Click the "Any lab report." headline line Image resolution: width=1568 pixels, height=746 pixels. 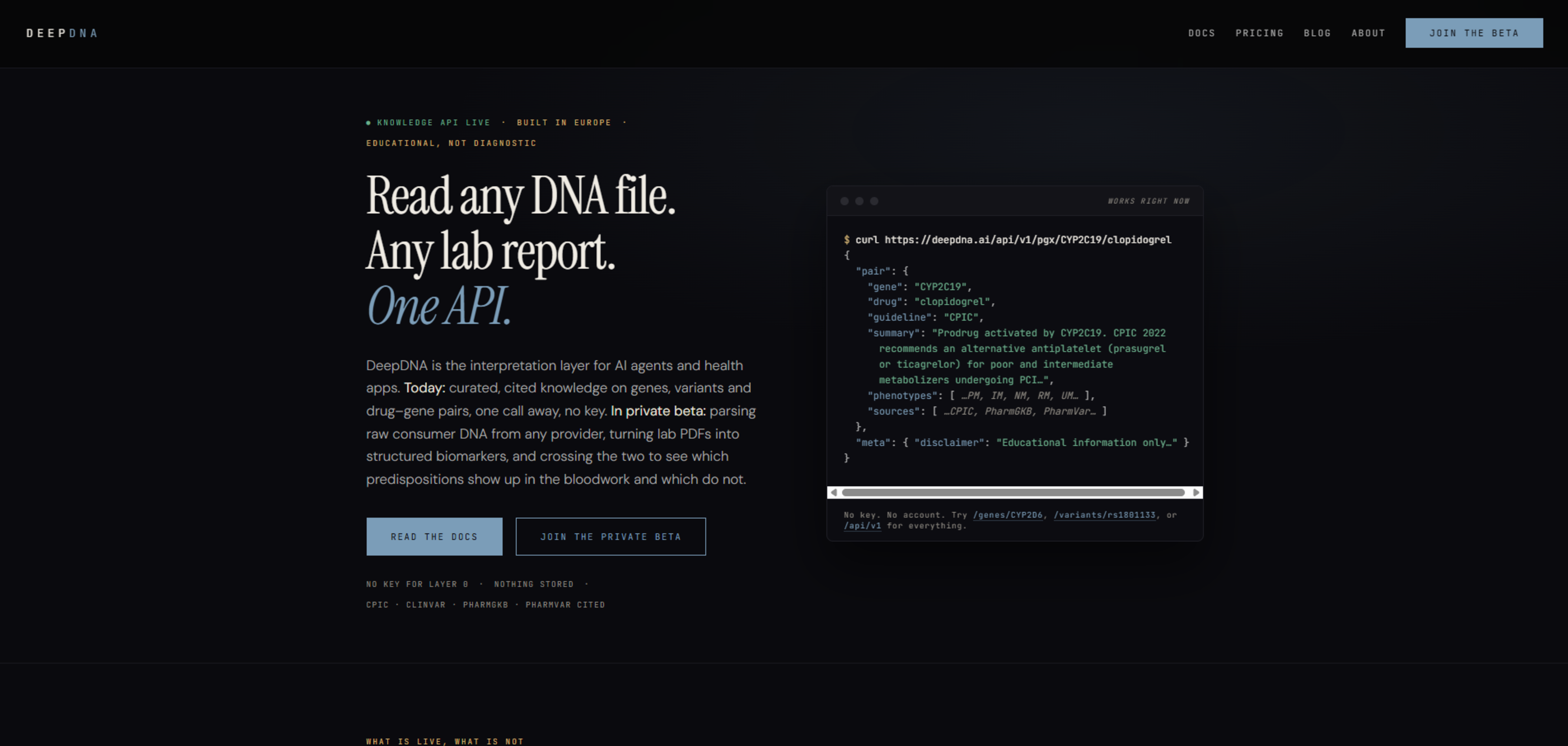[x=490, y=251]
